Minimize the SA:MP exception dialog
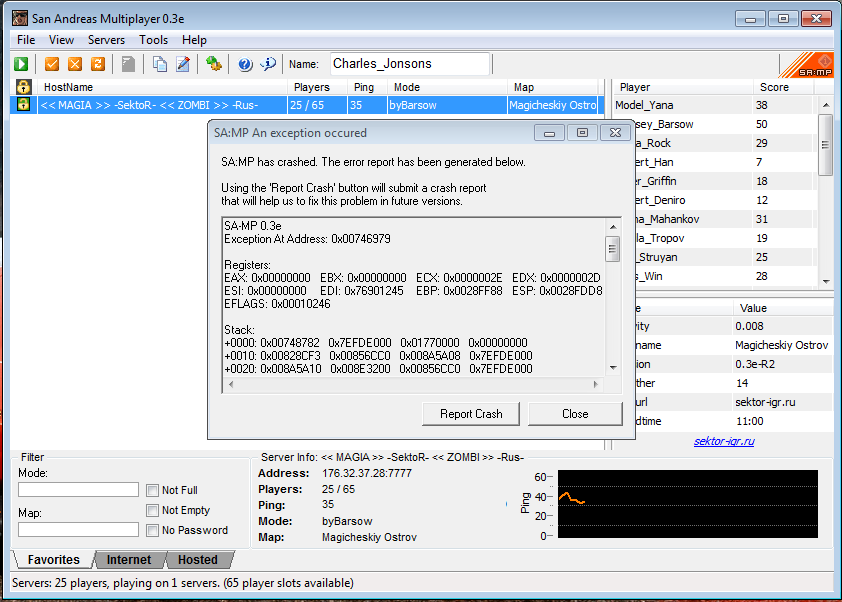The image size is (842, 602). click(x=549, y=133)
